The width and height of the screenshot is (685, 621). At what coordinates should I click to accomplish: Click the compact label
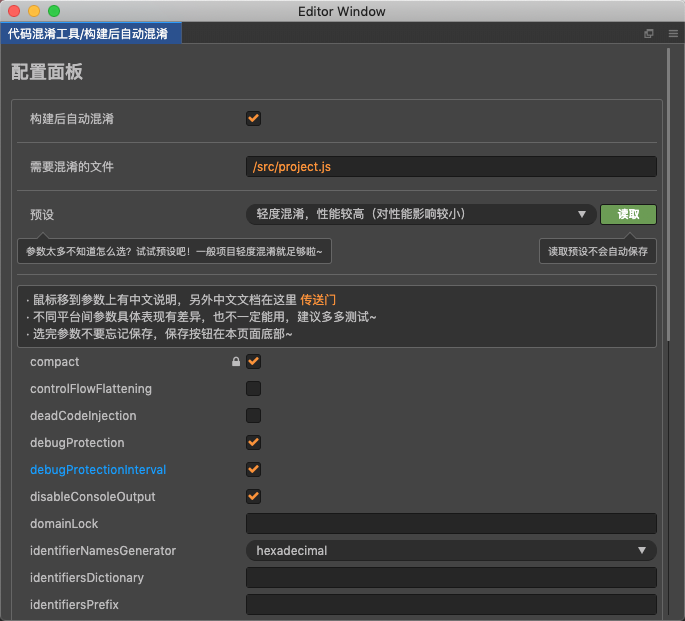click(55, 362)
